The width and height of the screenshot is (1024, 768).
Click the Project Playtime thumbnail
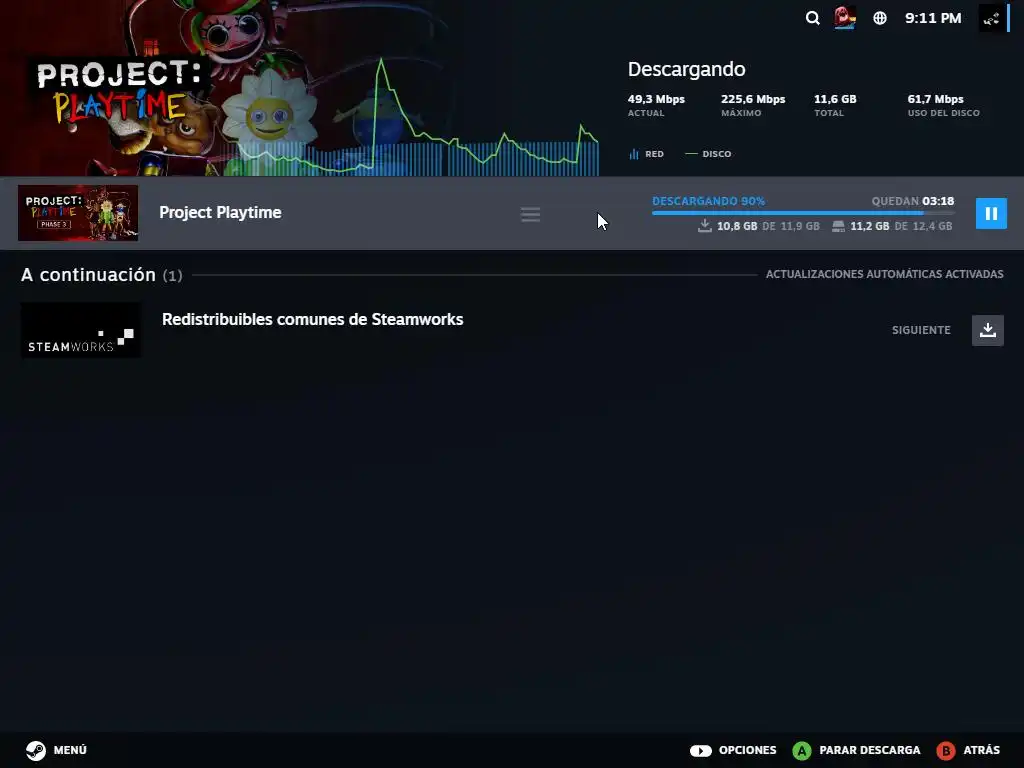tap(78, 213)
